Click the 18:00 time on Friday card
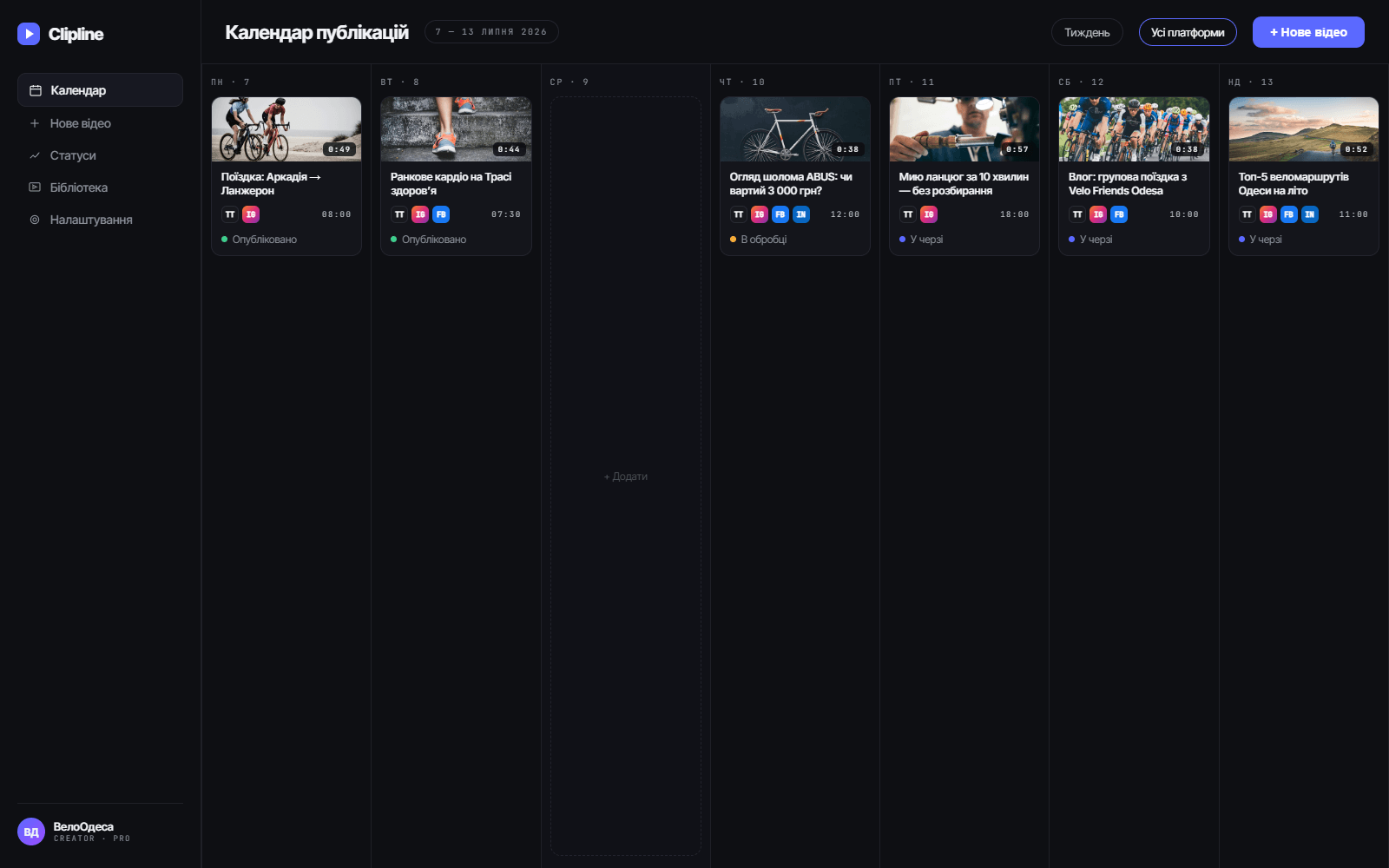The height and width of the screenshot is (868, 1389). coord(1015,214)
